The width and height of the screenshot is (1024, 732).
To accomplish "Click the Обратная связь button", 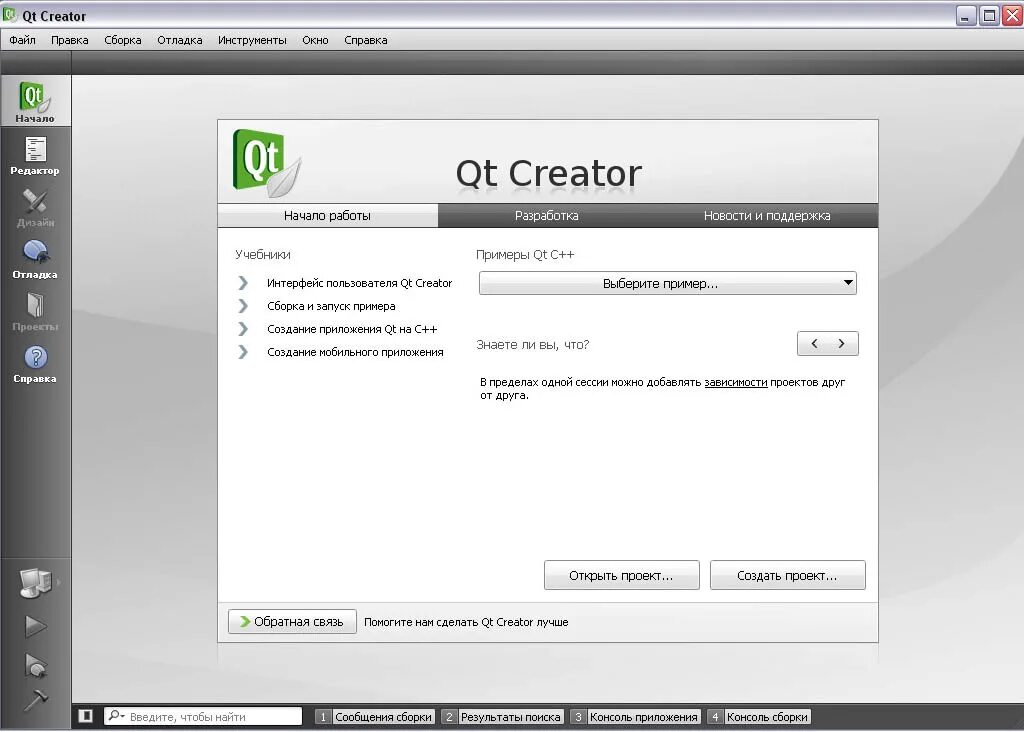I will (x=292, y=622).
